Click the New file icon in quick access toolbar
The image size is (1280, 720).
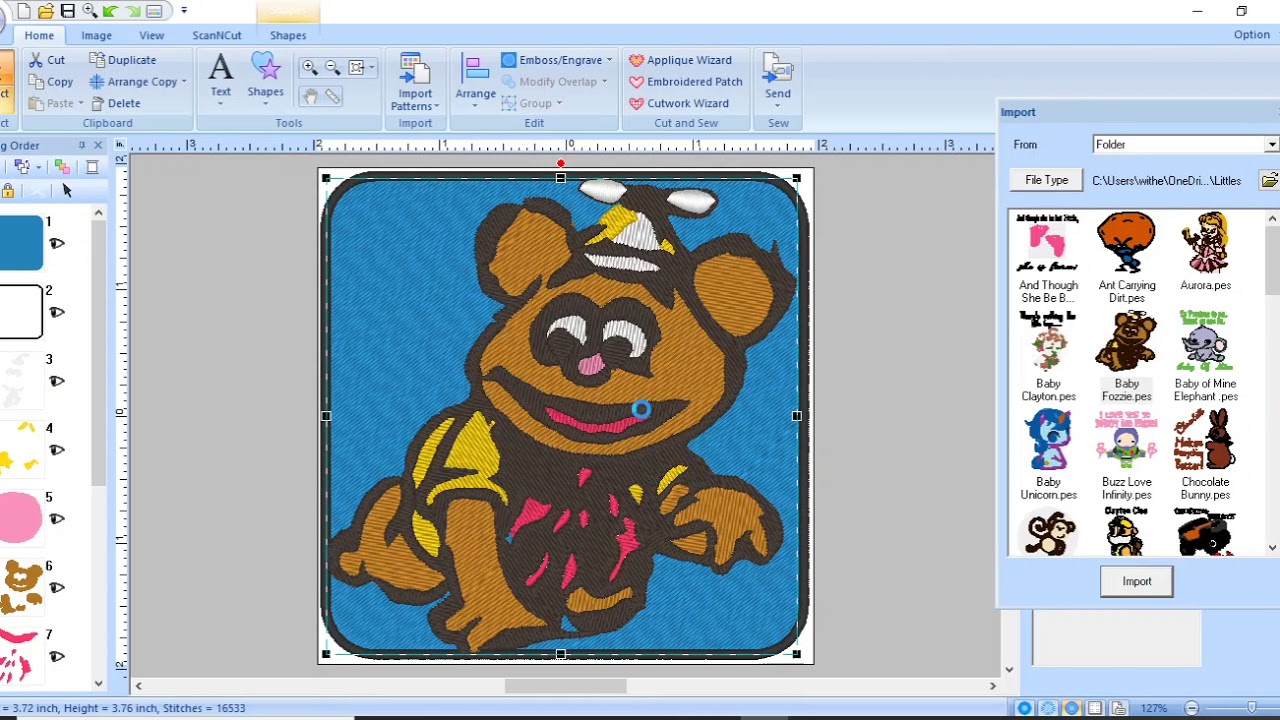[x=24, y=11]
